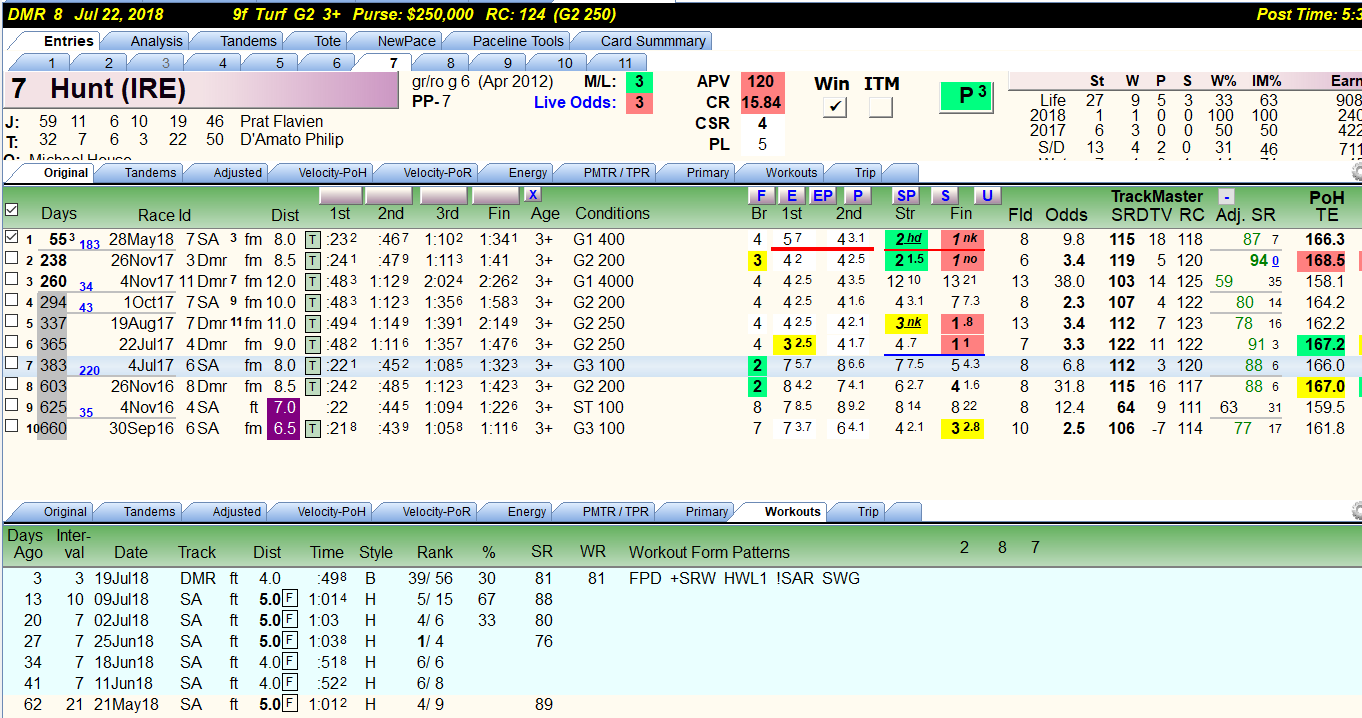Click the F marker on the 25Jun18 workout
This screenshot has width=1362, height=718.
point(289,641)
